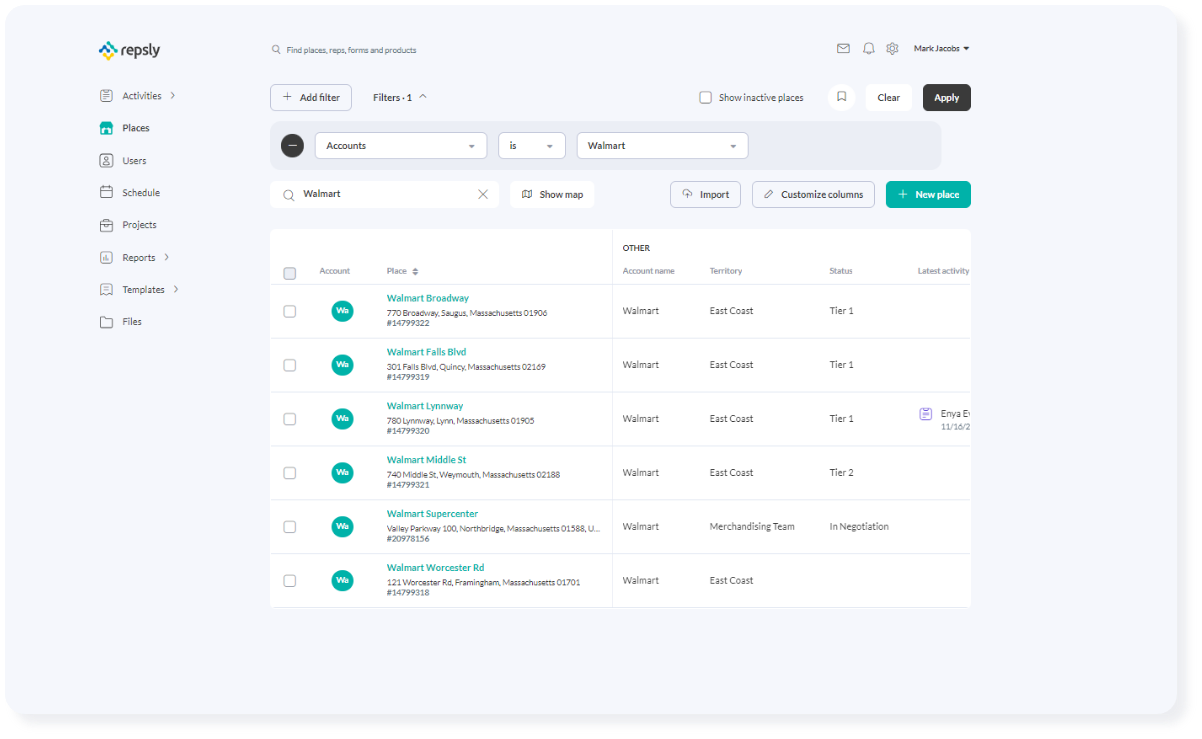This screenshot has height=739, width=1202.
Task: Click the Places store icon in sidebar
Action: coord(106,128)
